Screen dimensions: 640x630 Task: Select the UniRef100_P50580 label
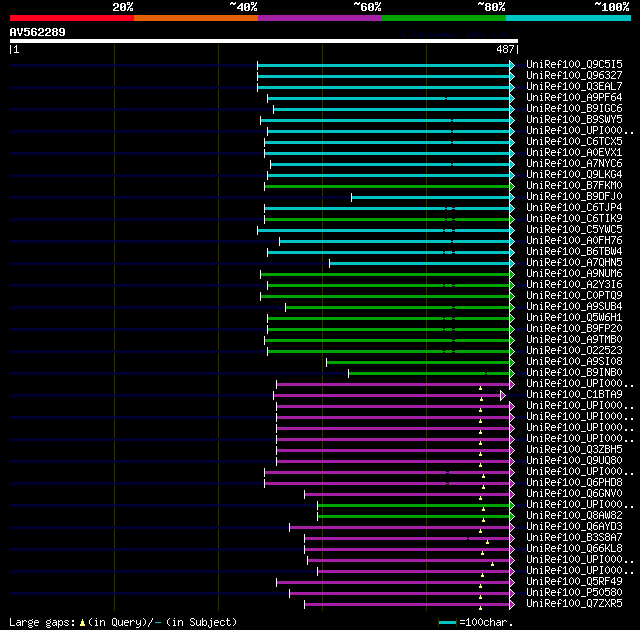pos(574,593)
